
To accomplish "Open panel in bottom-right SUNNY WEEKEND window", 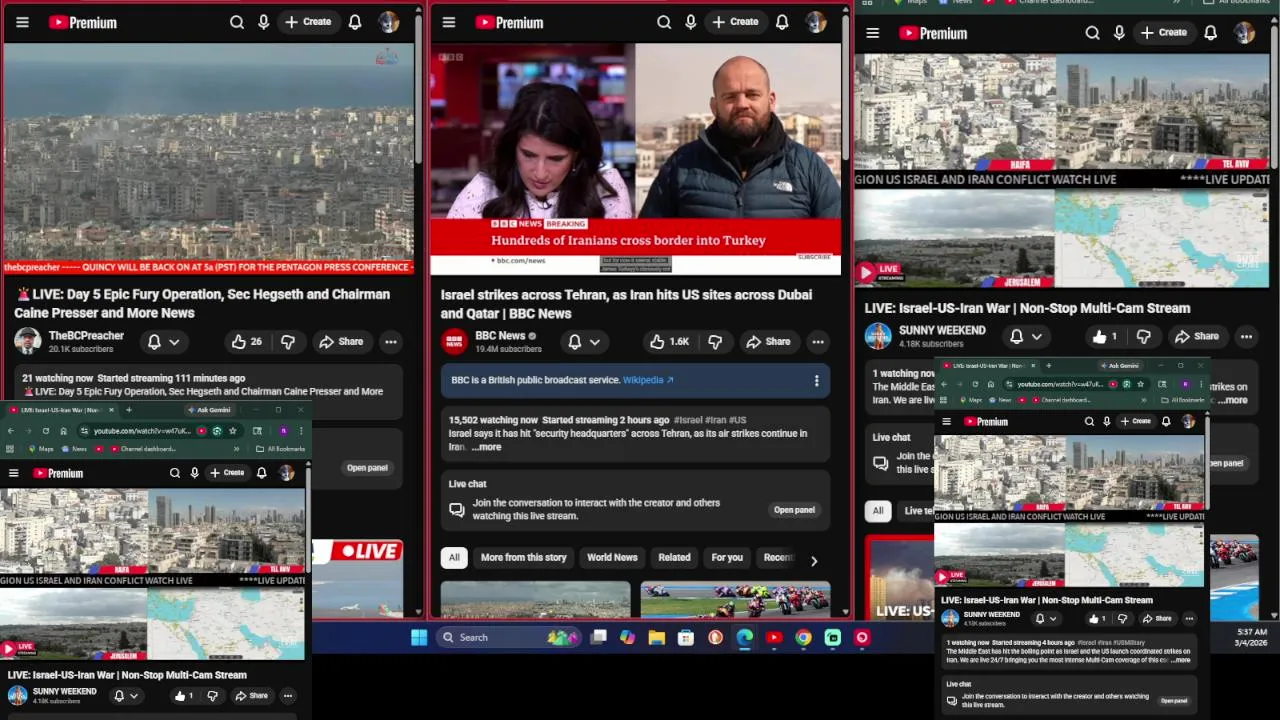I will coord(1174,701).
